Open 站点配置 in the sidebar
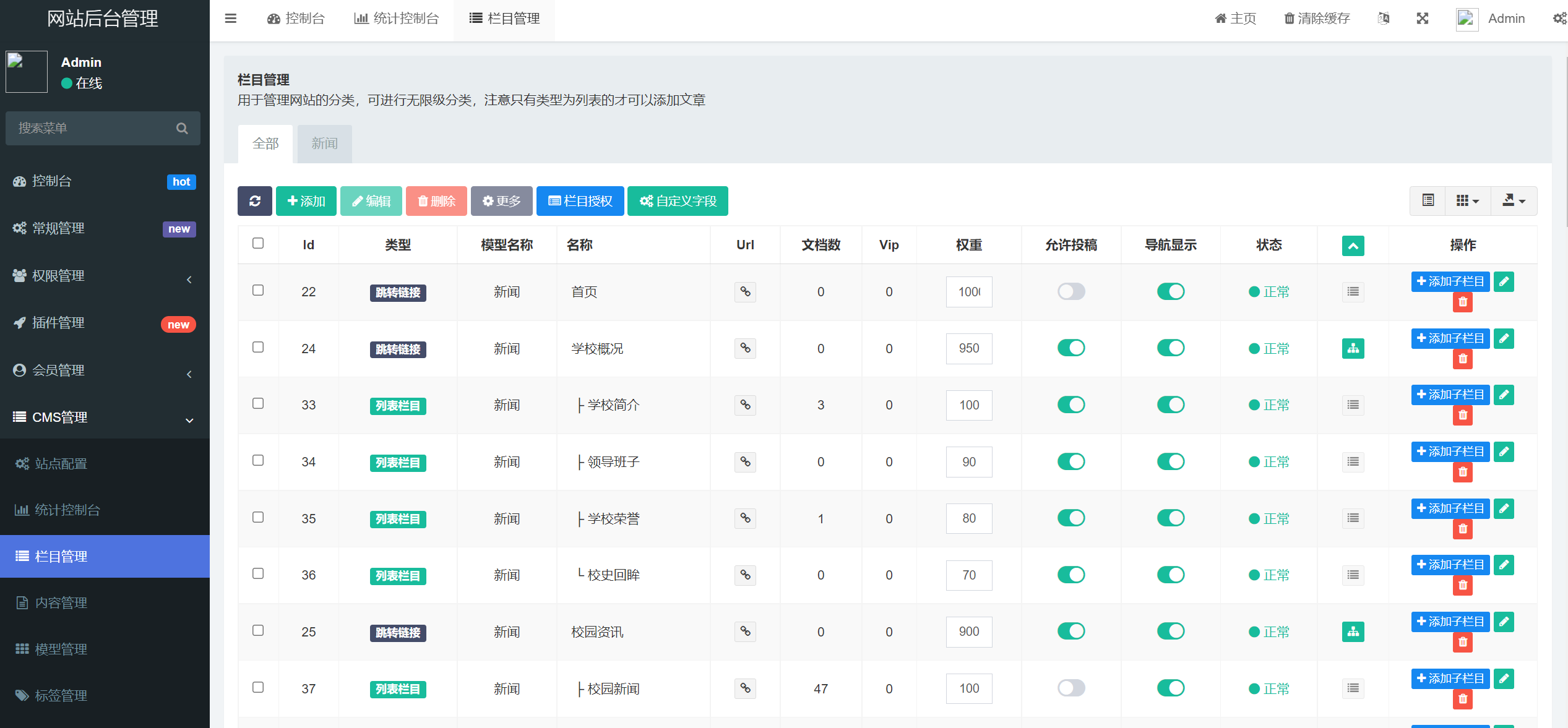The image size is (1568, 728). click(105, 463)
